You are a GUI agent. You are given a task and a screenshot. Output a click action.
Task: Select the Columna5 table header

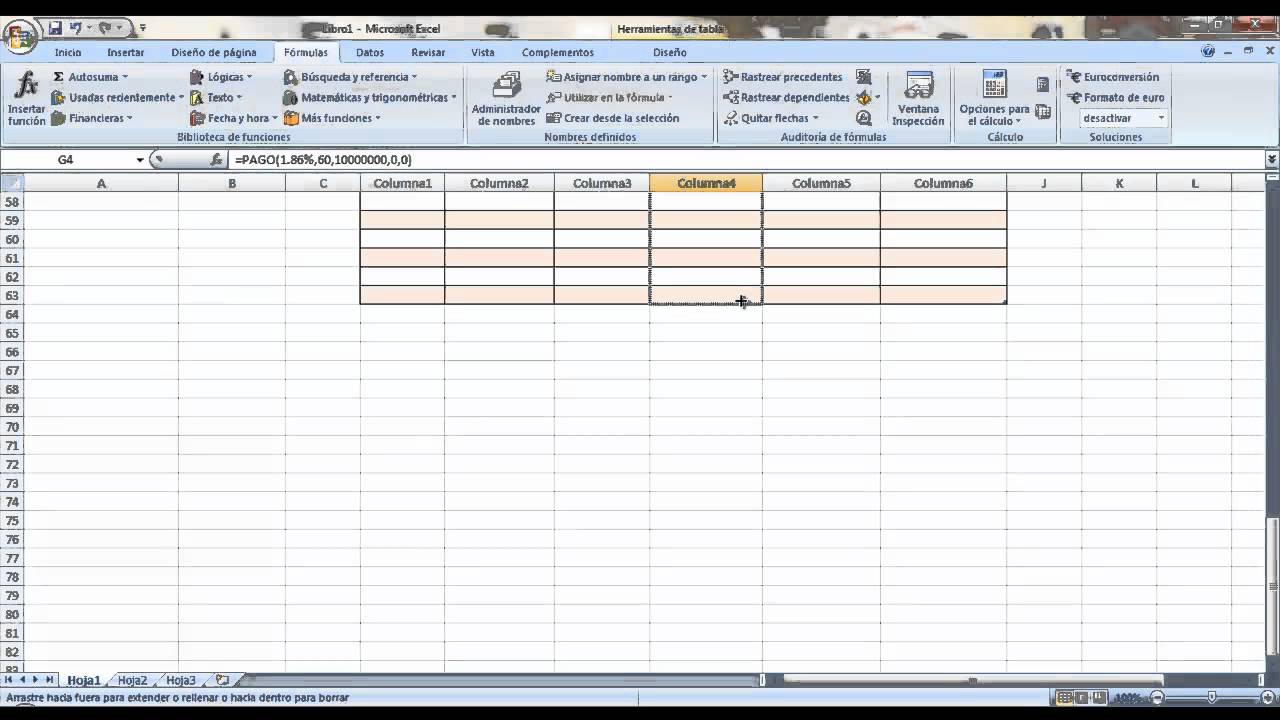[x=821, y=183]
